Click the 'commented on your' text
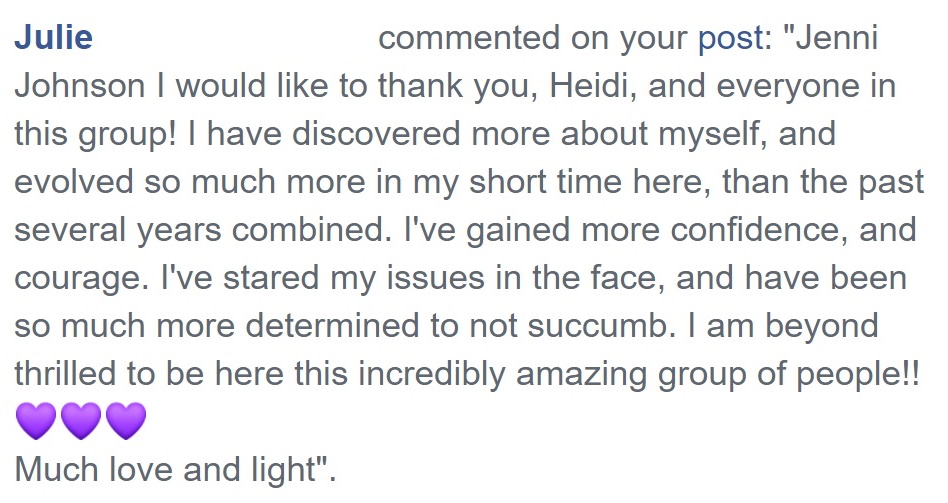948x503 pixels. pyautogui.click(x=533, y=38)
